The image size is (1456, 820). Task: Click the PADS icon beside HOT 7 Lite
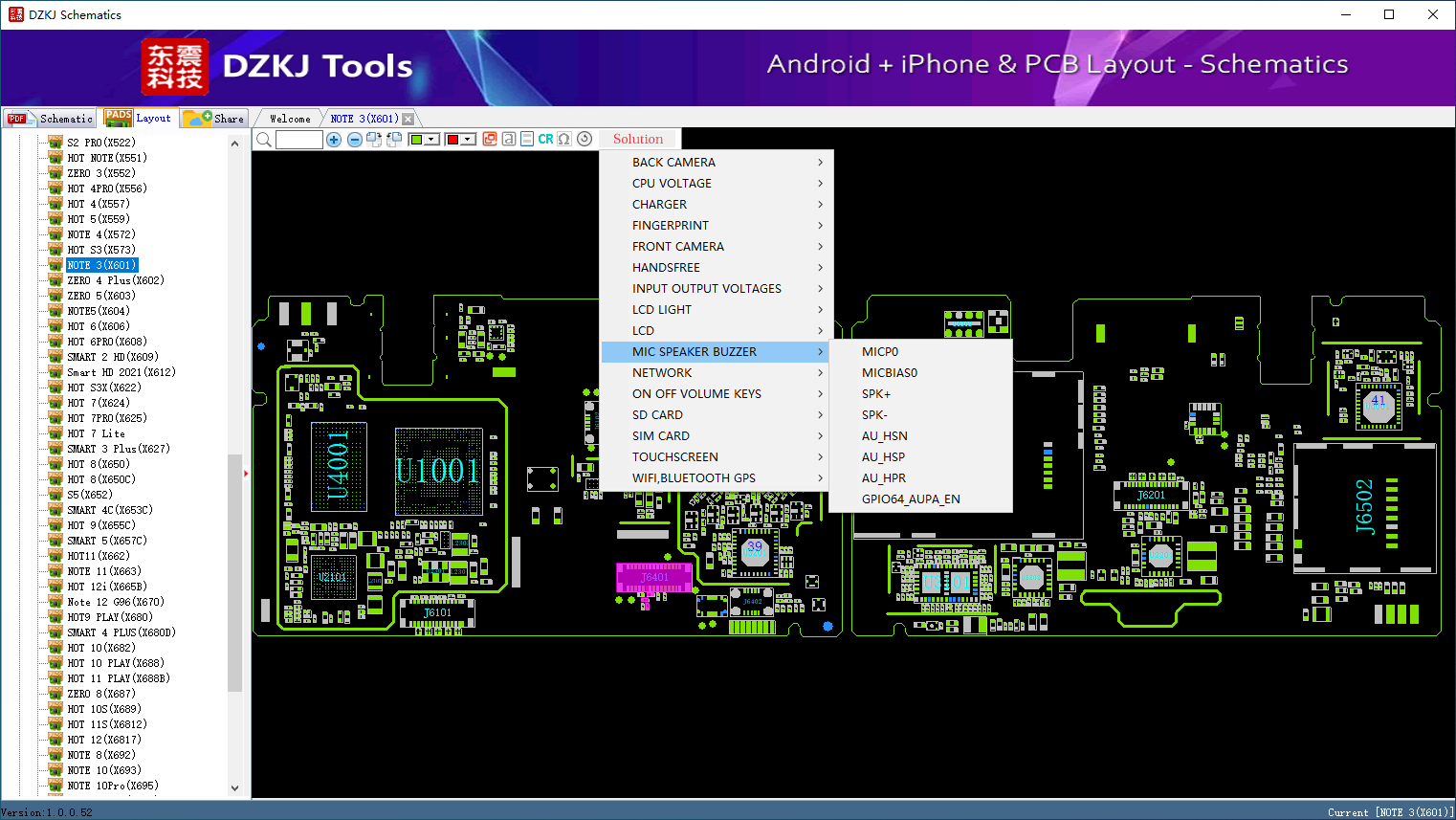coord(55,433)
